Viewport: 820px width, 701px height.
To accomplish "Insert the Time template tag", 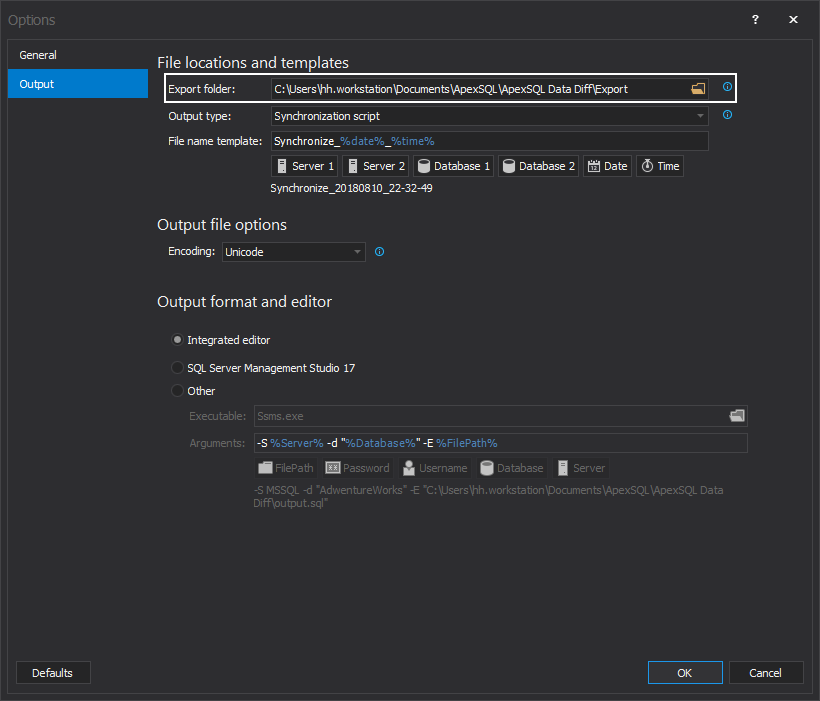I will coord(660,166).
